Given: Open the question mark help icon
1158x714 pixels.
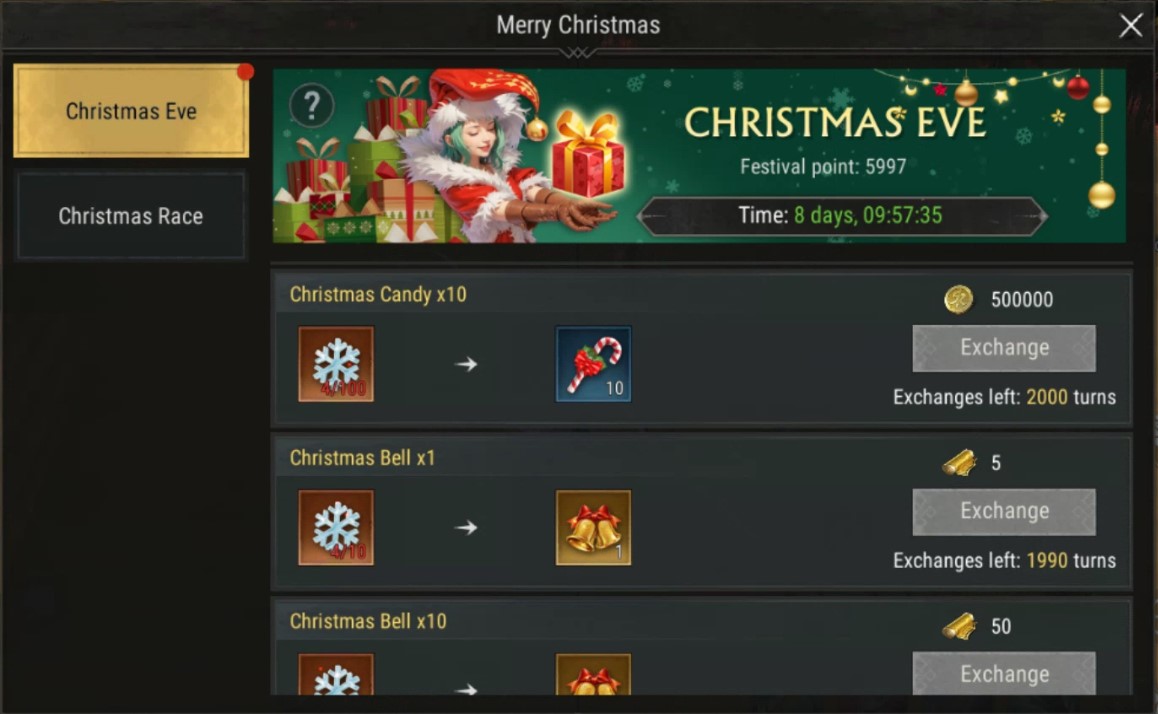Looking at the screenshot, I should coord(312,106).
